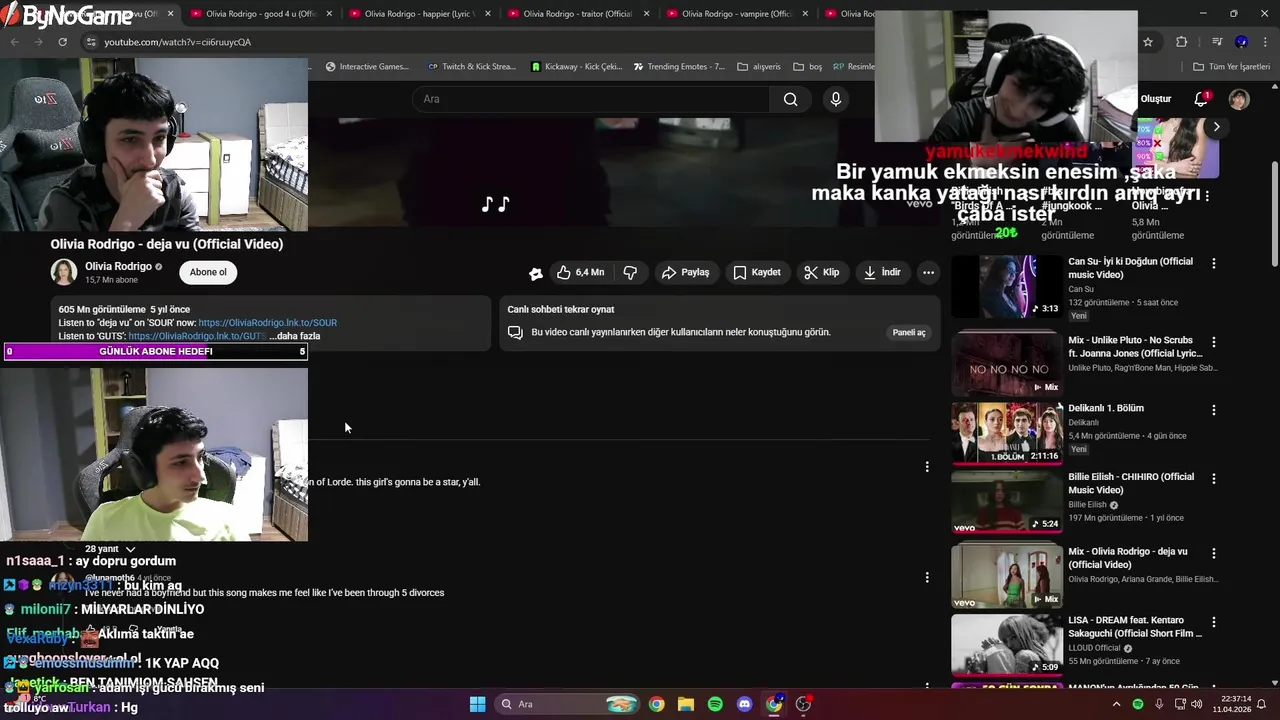Open options for Delikanlı 1. Bölüm suggestion
1280x720 pixels.
[1214, 411]
